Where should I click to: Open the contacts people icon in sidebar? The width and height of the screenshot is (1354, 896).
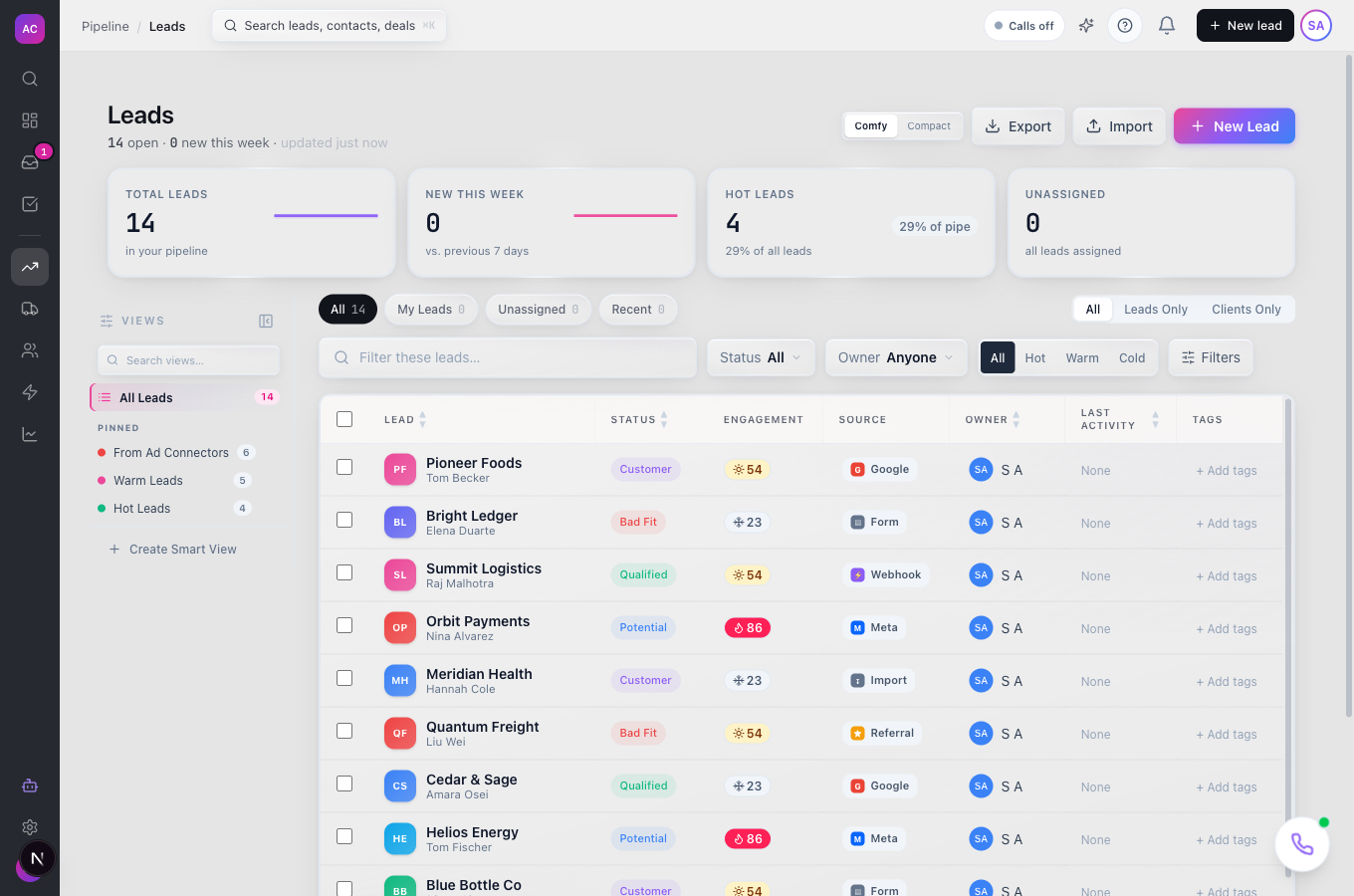pyautogui.click(x=30, y=350)
